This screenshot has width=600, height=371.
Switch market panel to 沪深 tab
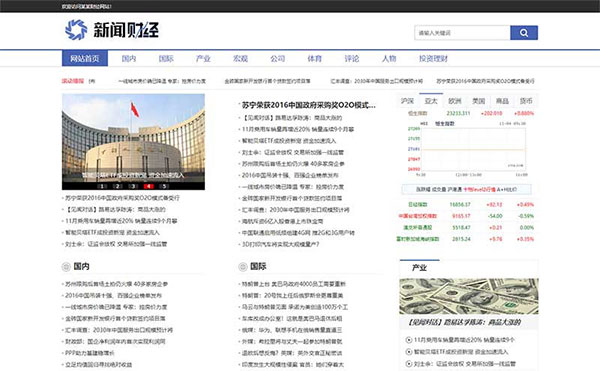[x=408, y=101]
